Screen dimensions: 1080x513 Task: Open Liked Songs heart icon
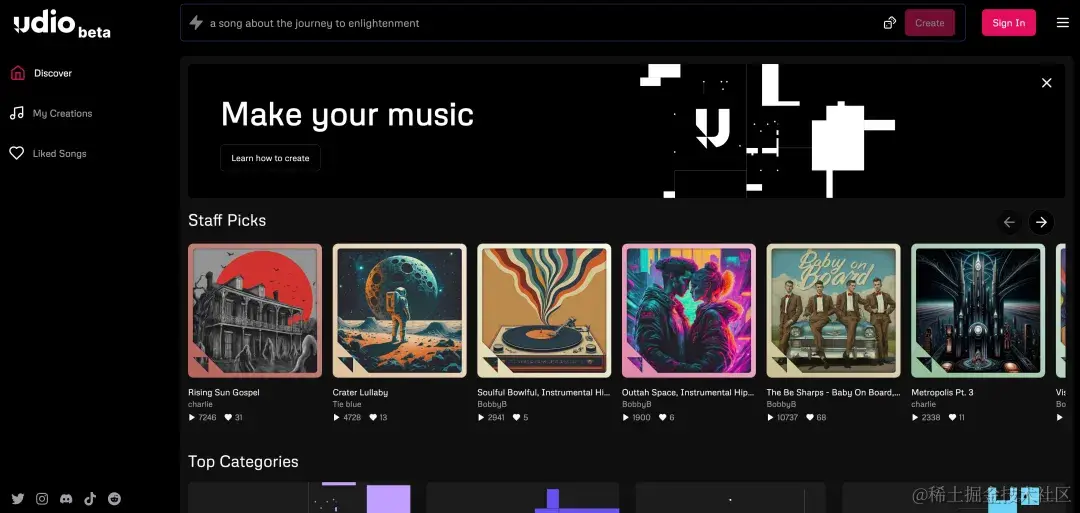point(17,154)
